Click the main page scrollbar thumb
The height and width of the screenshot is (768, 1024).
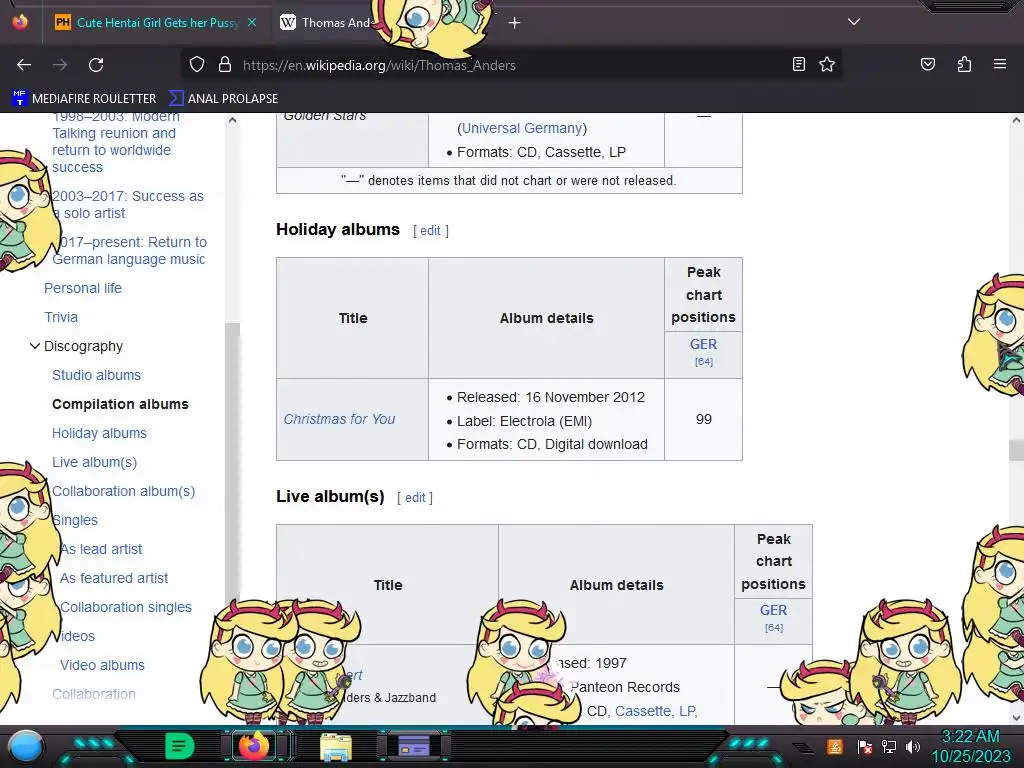[1016, 450]
